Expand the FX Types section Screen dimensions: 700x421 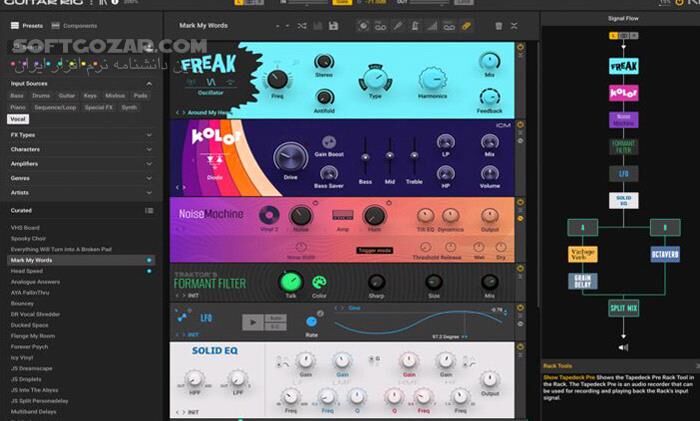pos(149,135)
